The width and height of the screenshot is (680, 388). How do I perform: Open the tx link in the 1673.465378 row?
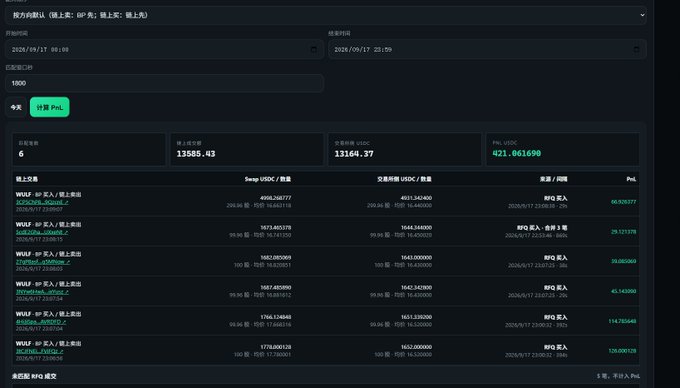point(42,232)
